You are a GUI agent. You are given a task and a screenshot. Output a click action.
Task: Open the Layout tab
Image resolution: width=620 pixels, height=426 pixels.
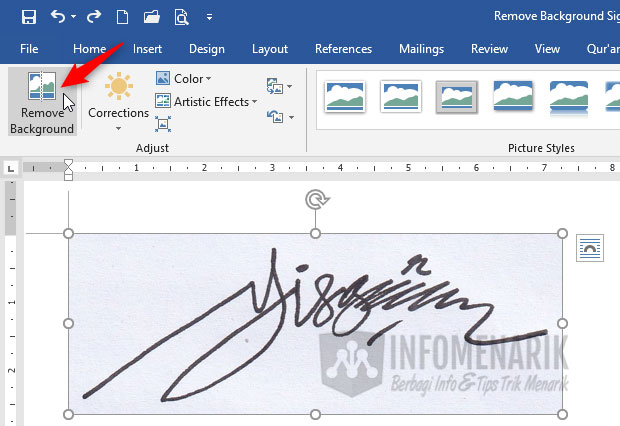point(270,49)
